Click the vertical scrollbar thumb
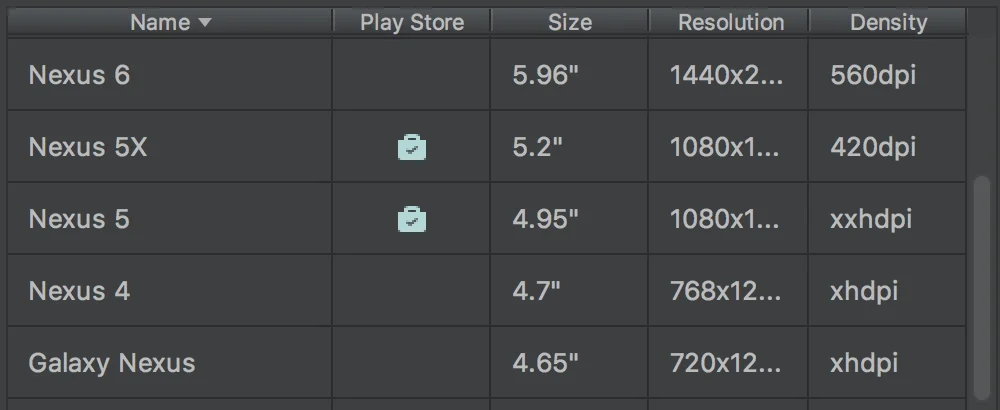The height and width of the screenshot is (410, 1000). click(x=983, y=288)
